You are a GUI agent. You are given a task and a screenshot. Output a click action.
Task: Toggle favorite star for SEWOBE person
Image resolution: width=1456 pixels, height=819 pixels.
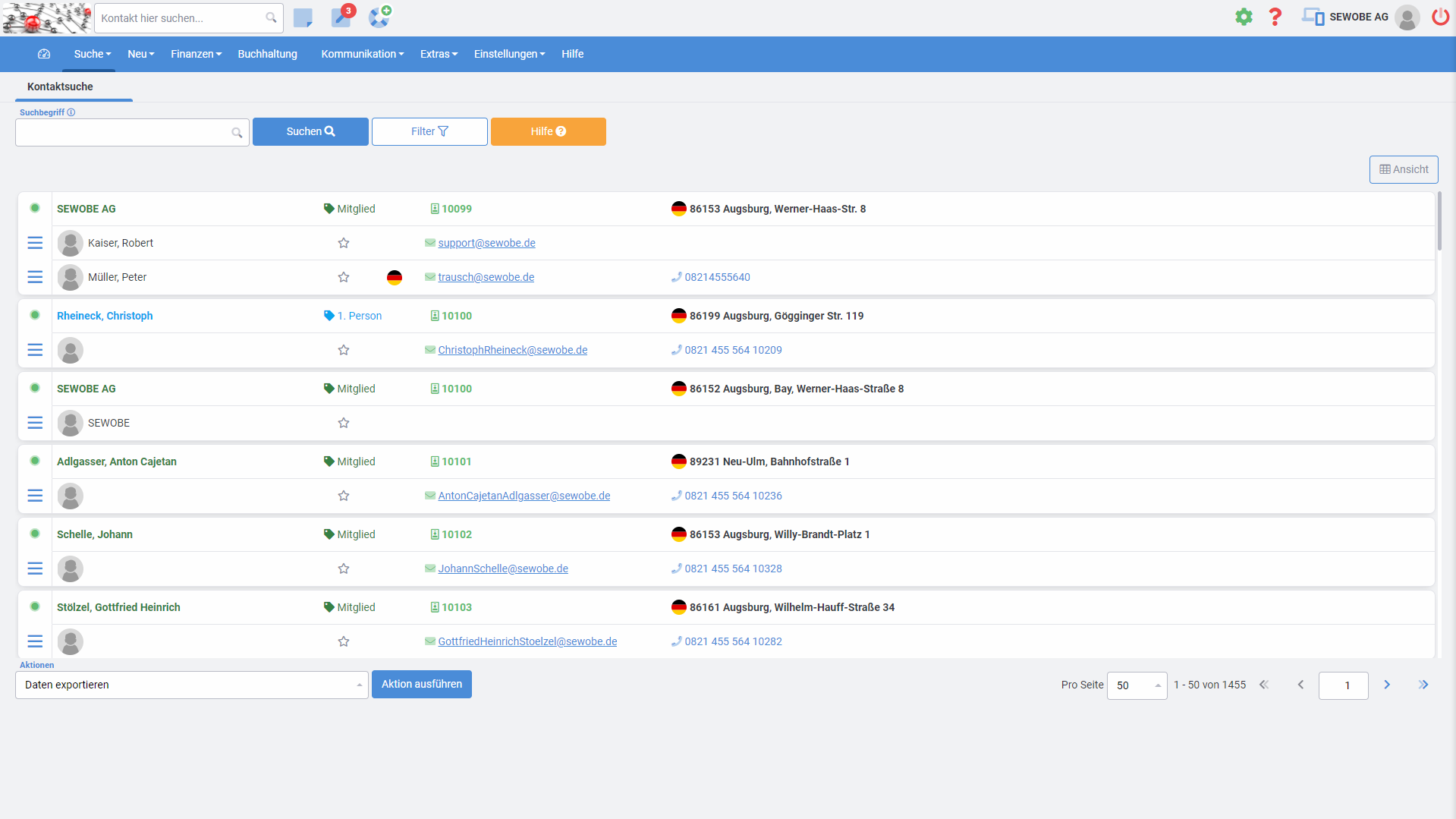tap(344, 423)
